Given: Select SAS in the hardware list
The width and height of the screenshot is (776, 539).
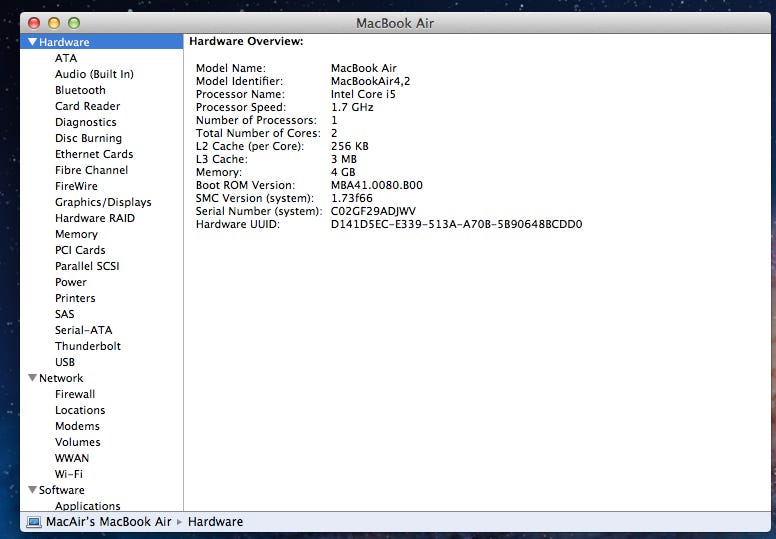Looking at the screenshot, I should (x=64, y=314).
